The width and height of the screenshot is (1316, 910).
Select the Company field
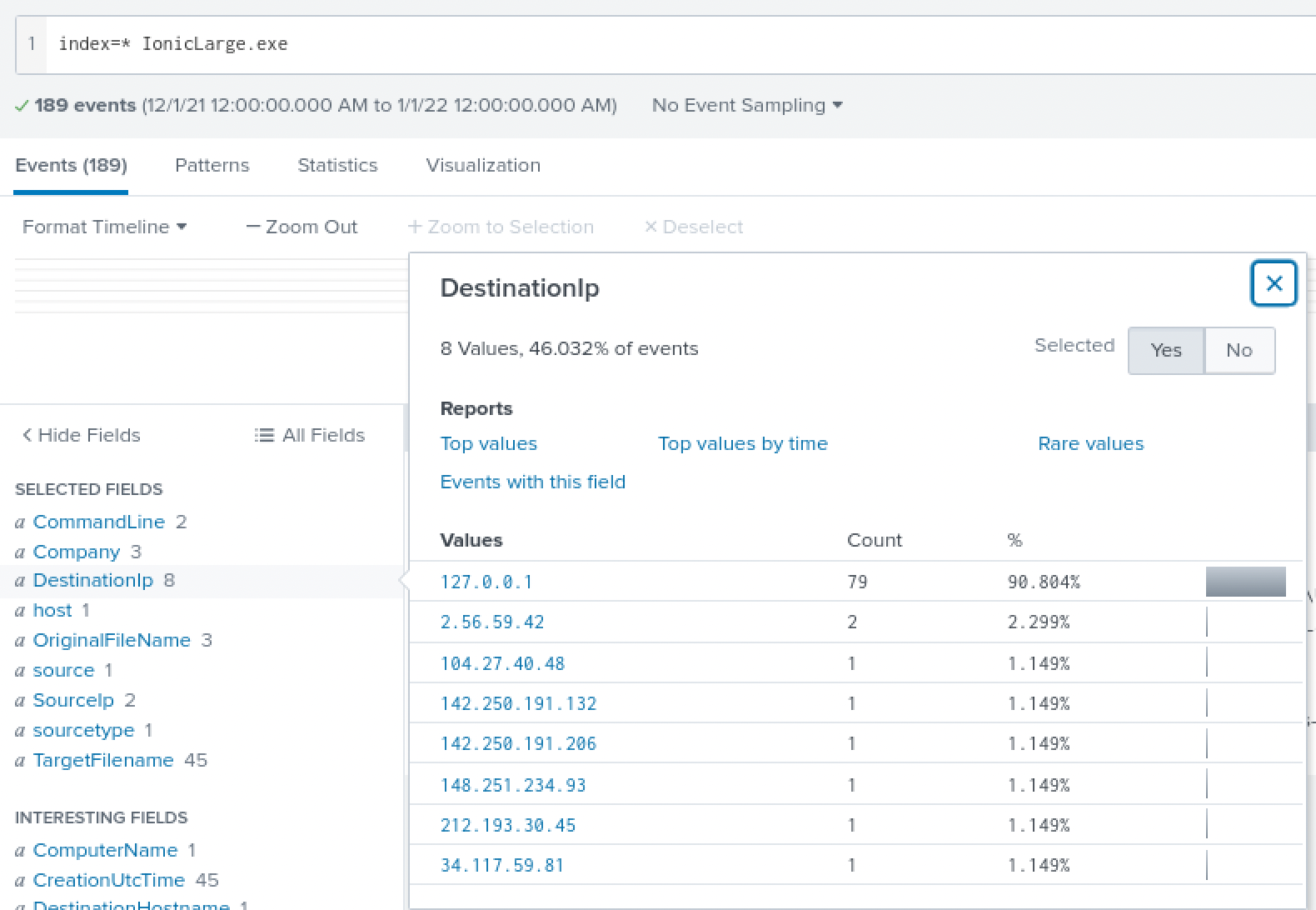76,552
